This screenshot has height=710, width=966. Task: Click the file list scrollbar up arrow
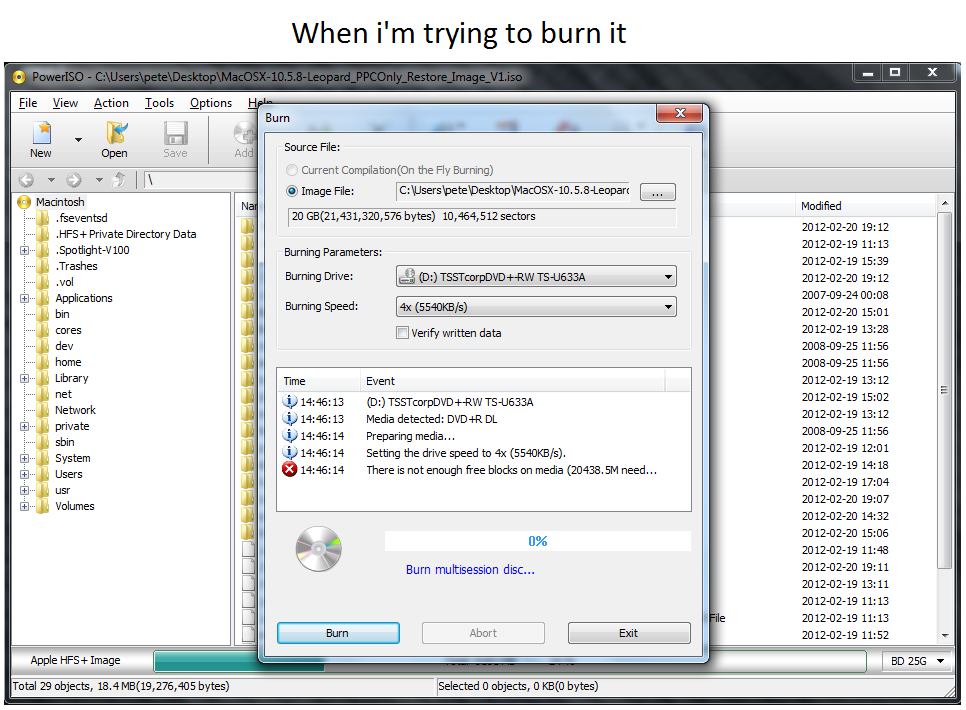coord(944,203)
